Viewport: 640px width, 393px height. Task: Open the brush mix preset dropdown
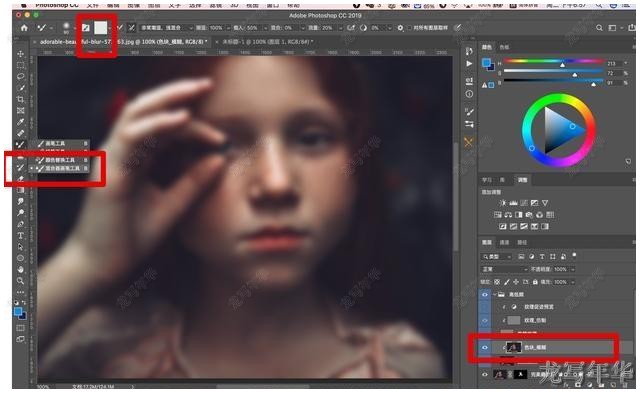[x=166, y=28]
